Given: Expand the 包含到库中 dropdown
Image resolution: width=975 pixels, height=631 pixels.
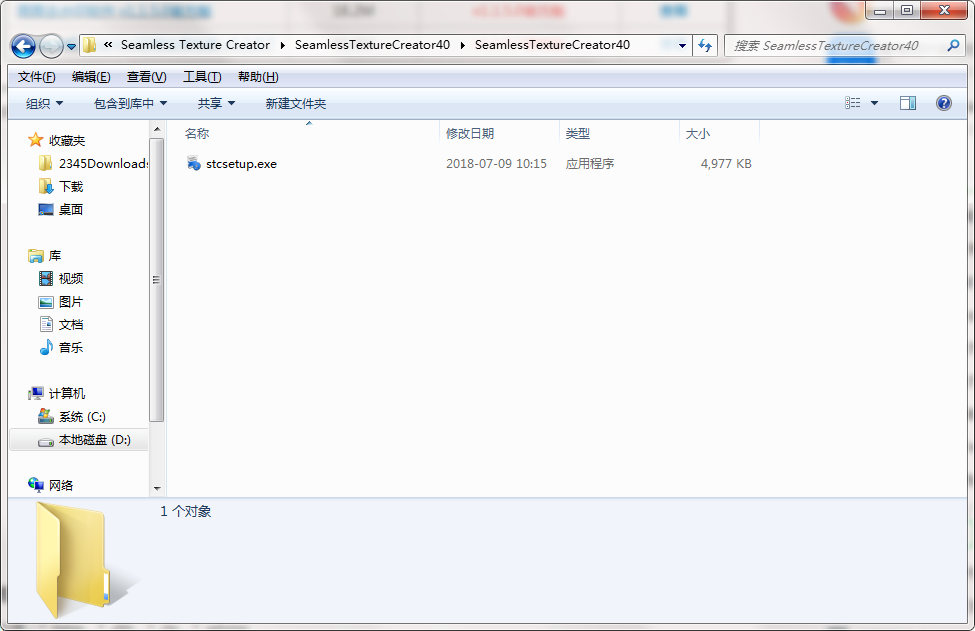Looking at the screenshot, I should coord(130,104).
